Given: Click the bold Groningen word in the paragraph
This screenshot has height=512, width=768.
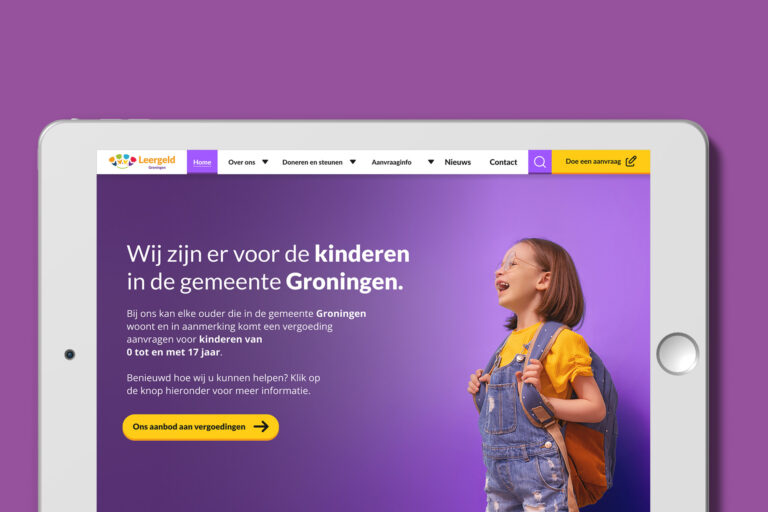Looking at the screenshot, I should click(x=341, y=314).
